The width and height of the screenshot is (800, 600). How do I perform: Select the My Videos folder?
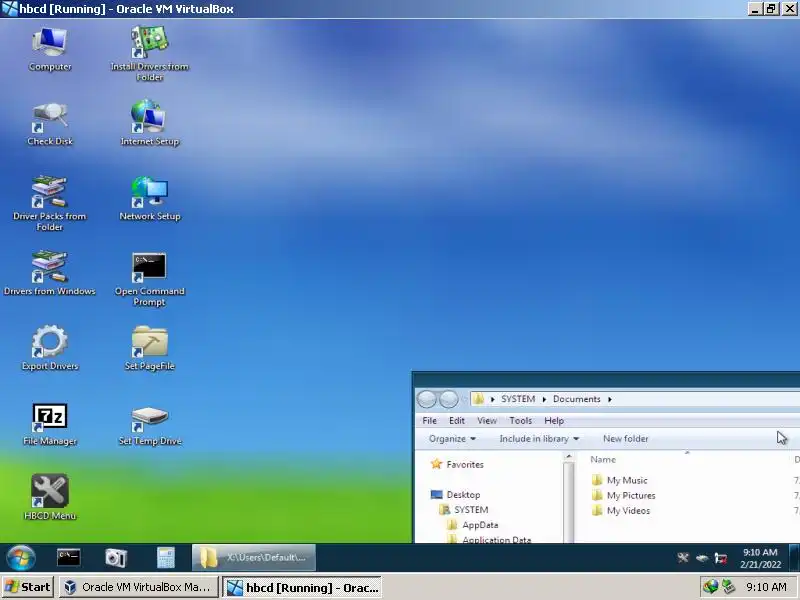point(621,510)
